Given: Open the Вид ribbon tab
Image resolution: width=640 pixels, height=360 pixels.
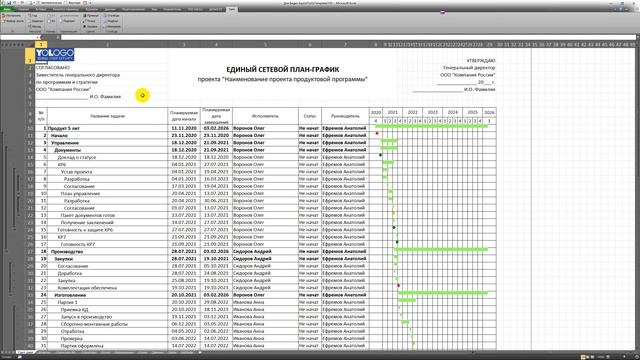Looking at the screenshot, I should [x=154, y=9].
